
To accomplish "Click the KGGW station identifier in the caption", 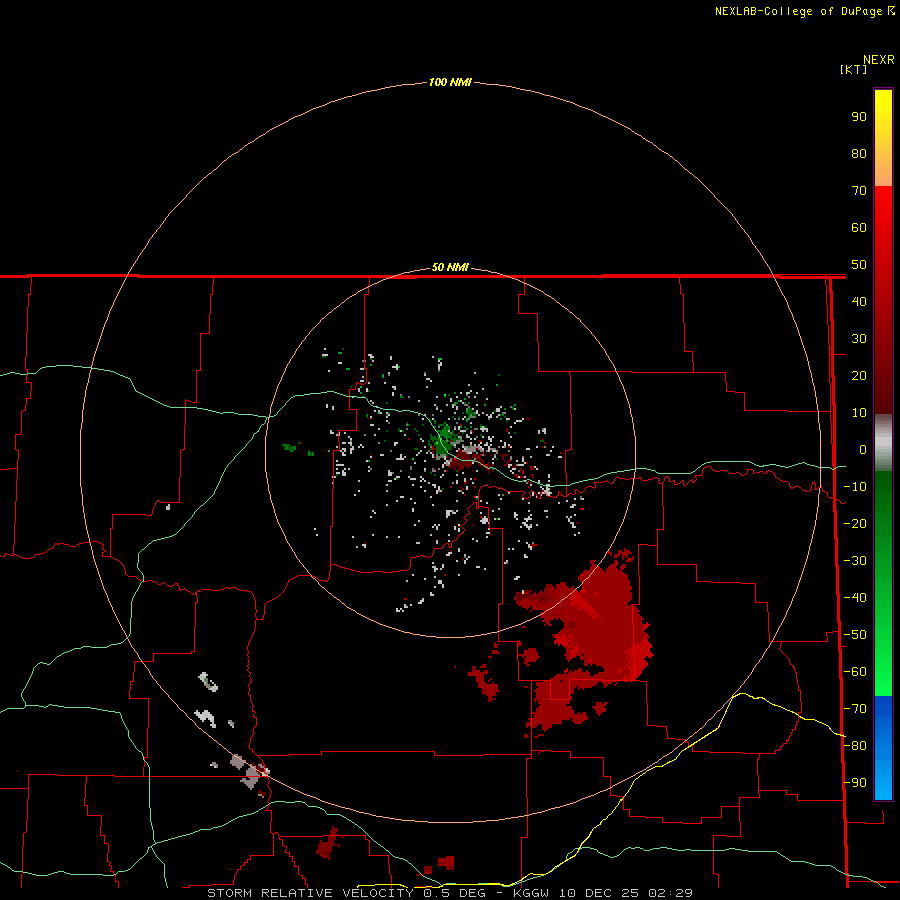I will pos(531,893).
